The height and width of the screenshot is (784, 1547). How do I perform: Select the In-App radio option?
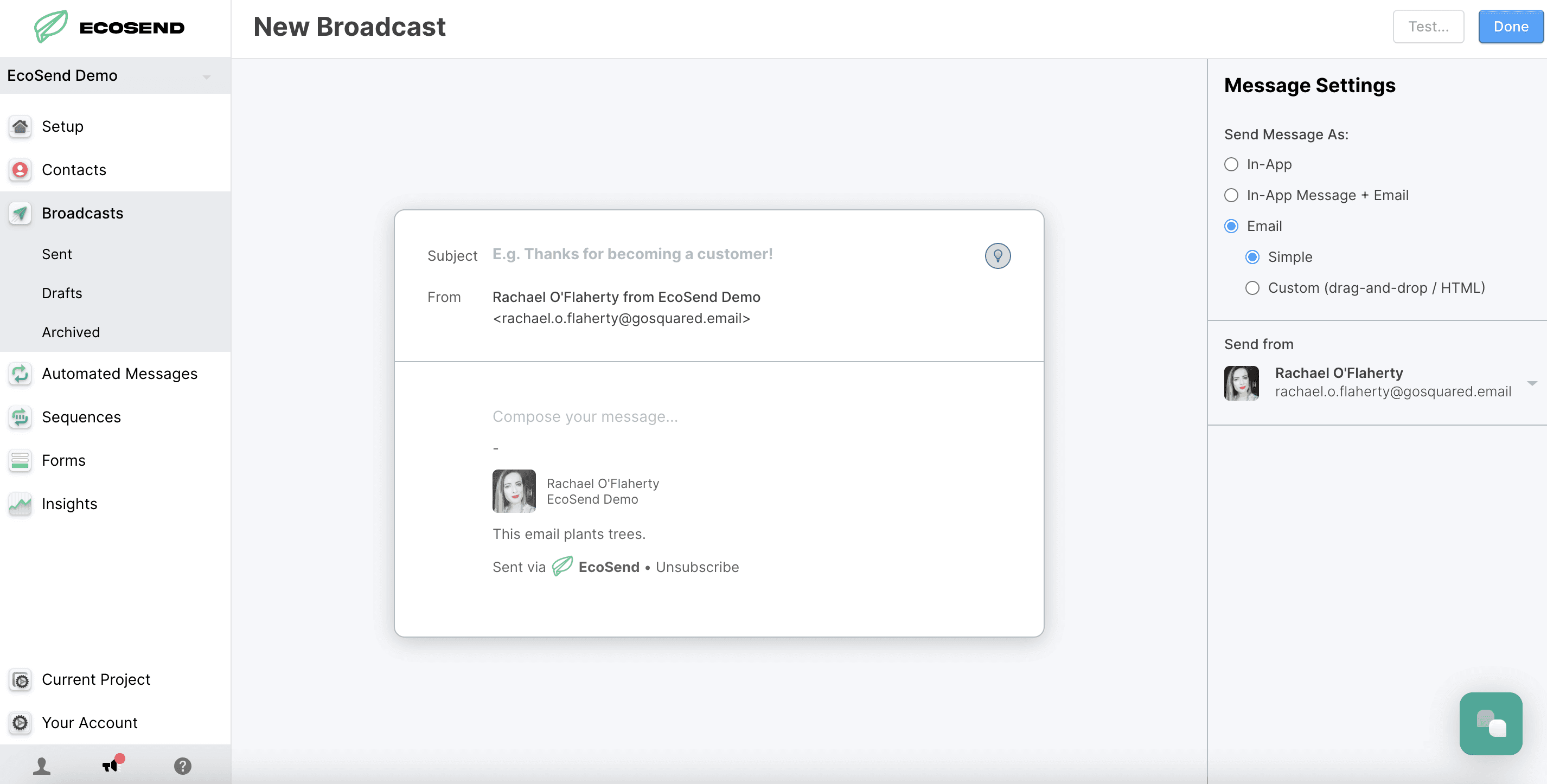pyautogui.click(x=1231, y=164)
